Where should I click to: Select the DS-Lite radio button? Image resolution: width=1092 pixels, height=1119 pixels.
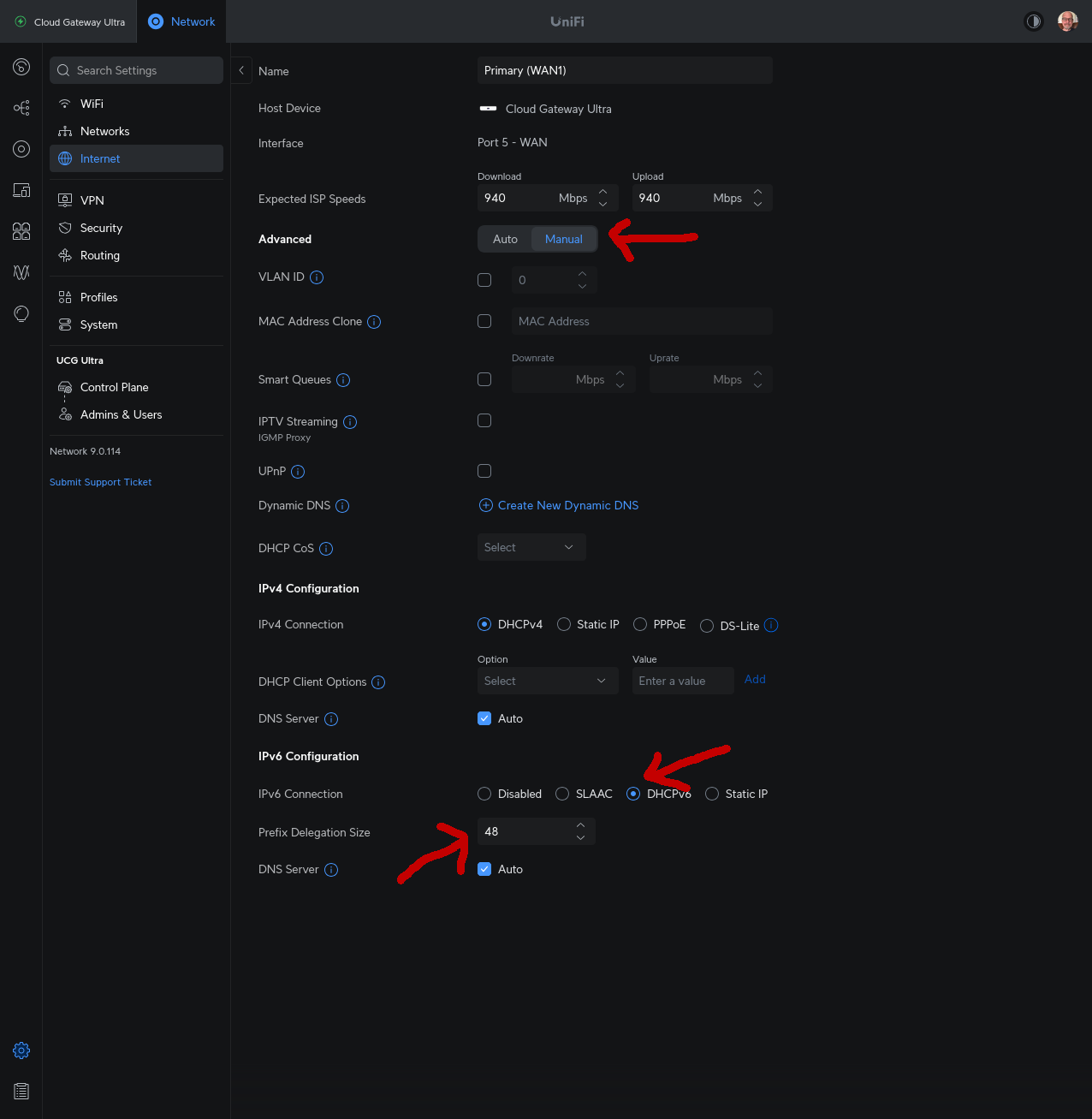(707, 626)
